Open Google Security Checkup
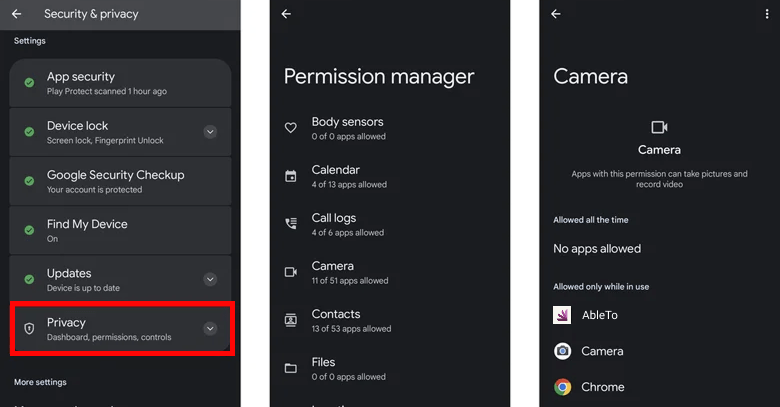 coord(120,181)
